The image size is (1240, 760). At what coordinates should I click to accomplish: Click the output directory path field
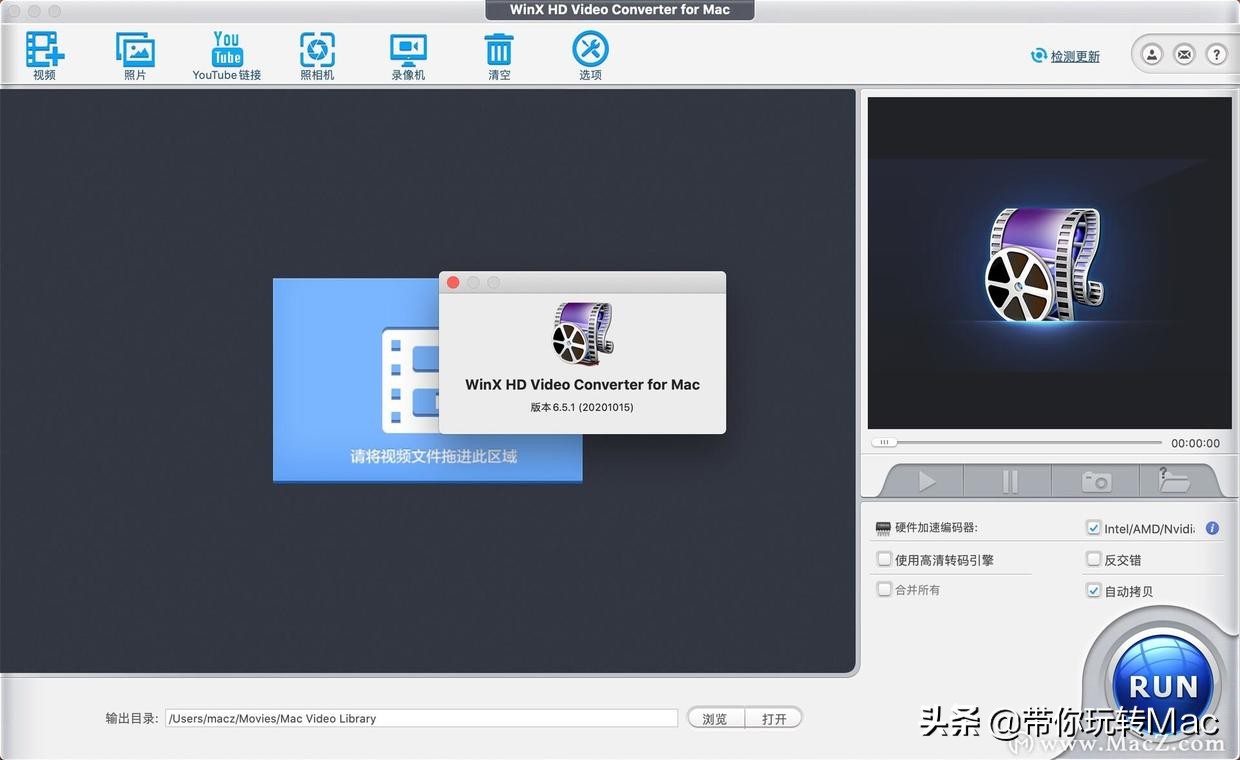tap(420, 718)
